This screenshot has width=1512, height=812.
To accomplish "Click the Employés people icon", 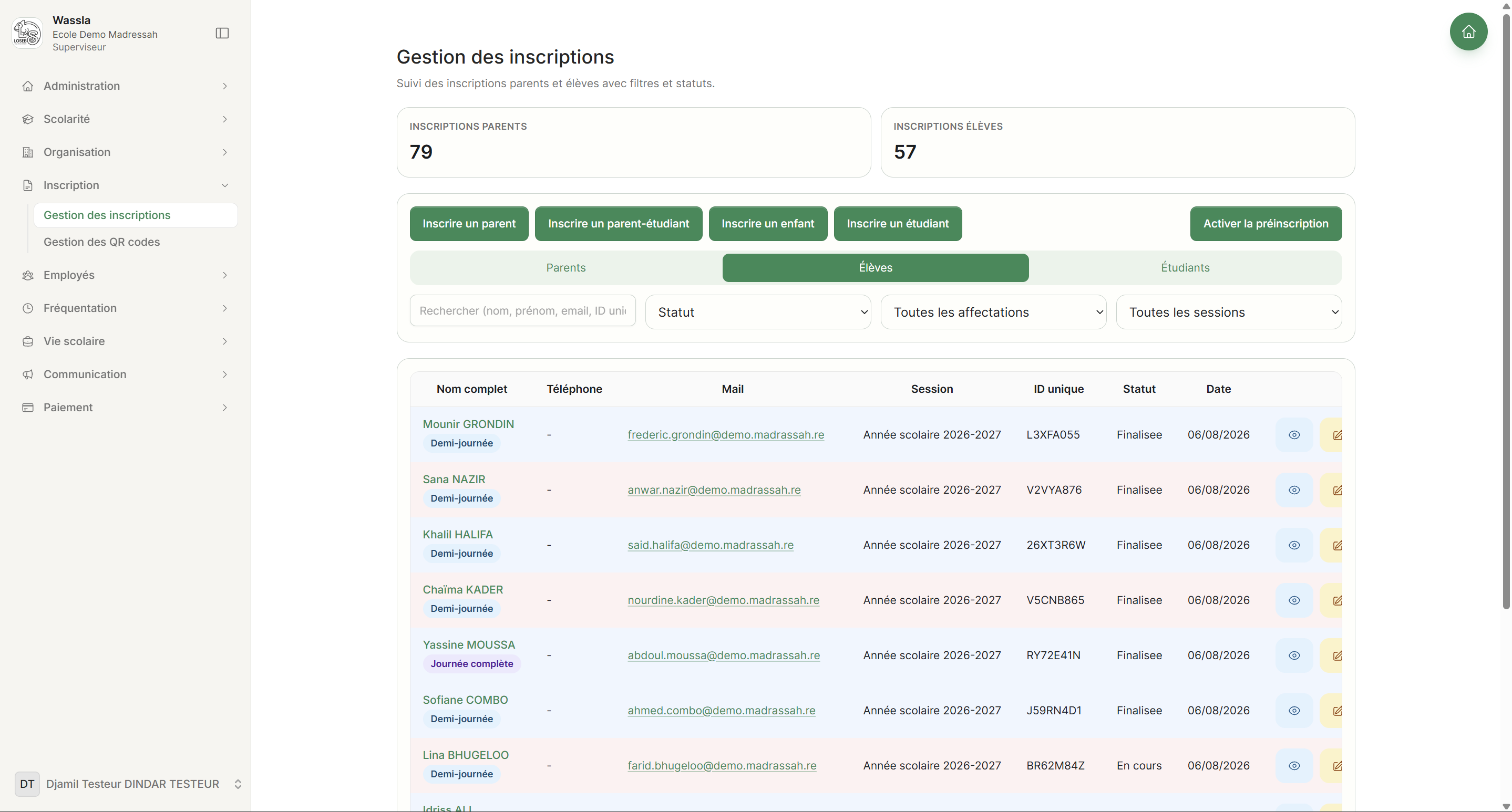I will (x=27, y=275).
